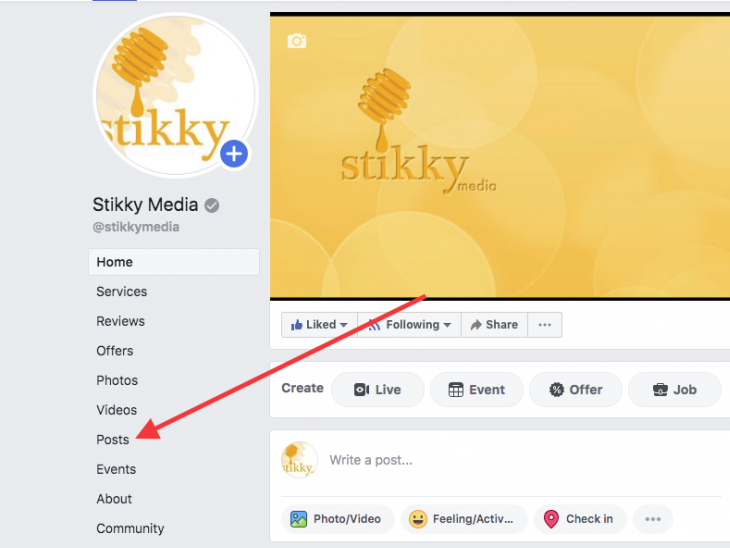Create an Offer
Image resolution: width=730 pixels, height=548 pixels.
click(x=576, y=389)
